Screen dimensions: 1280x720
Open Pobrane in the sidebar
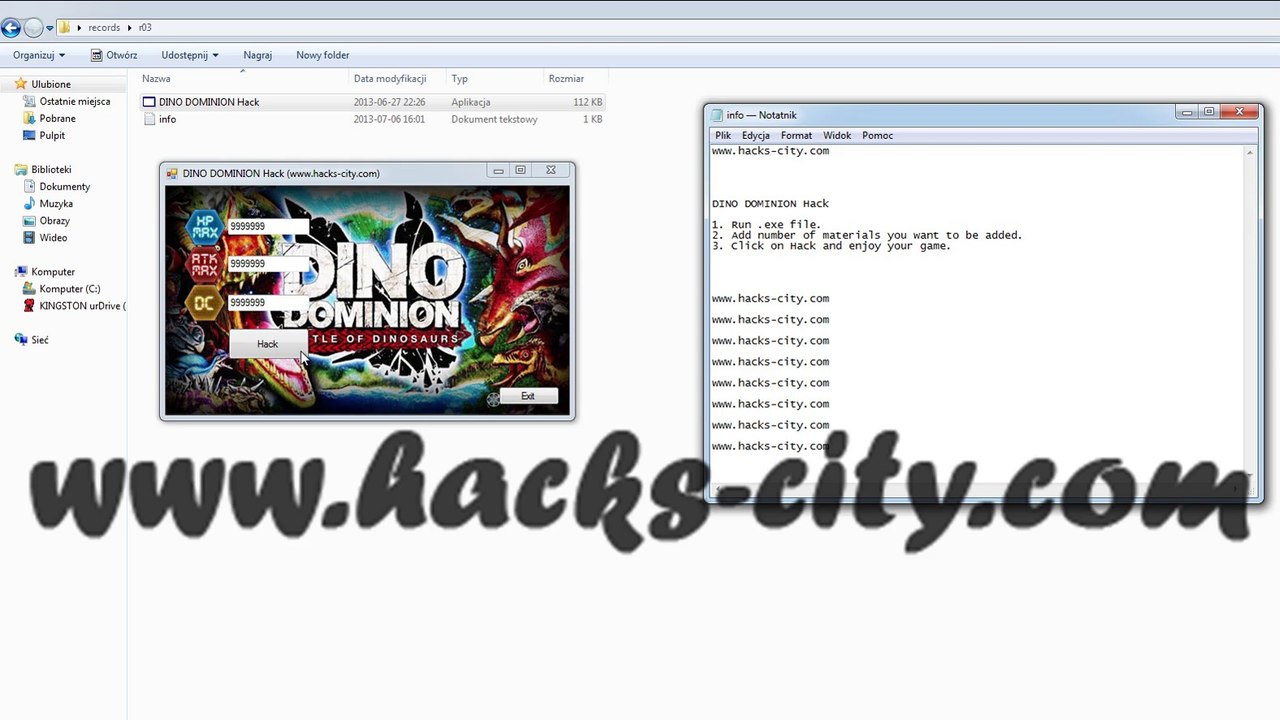click(57, 118)
